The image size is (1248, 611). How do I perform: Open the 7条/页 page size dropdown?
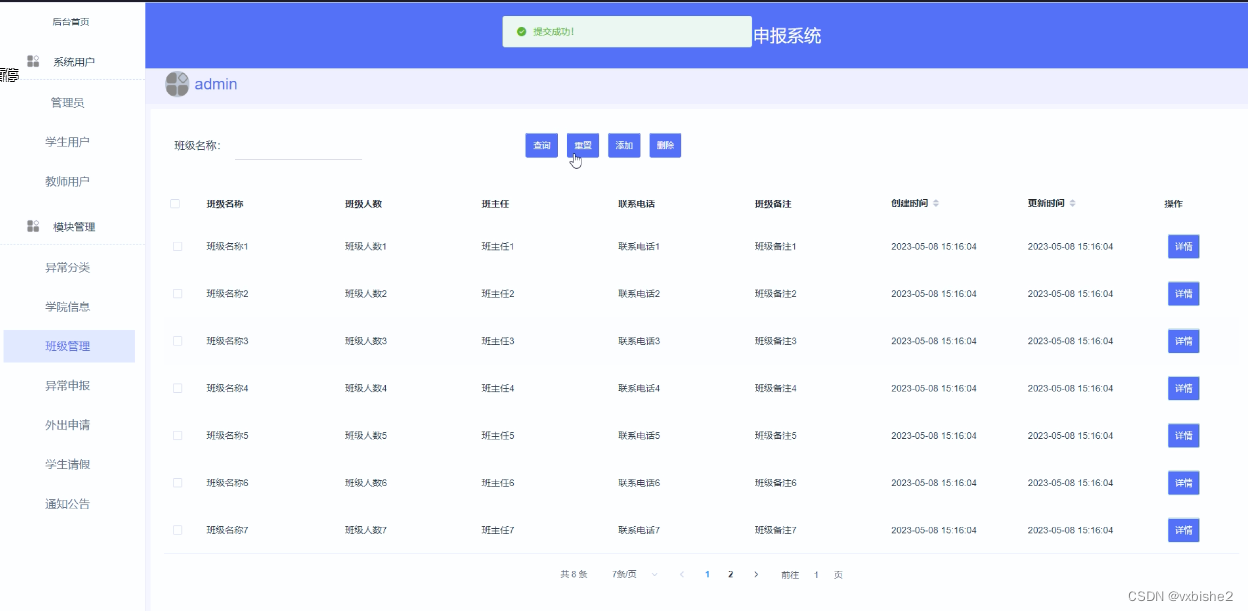(635, 575)
